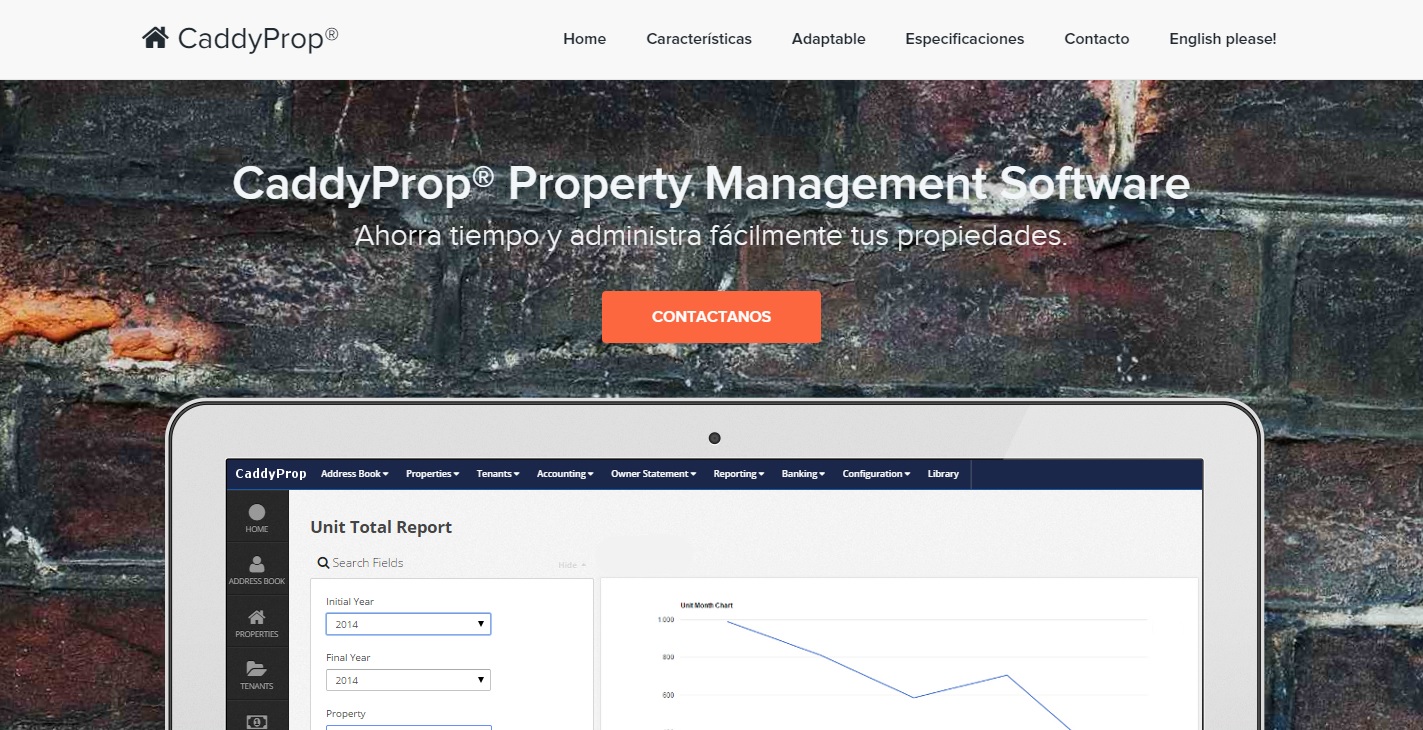The height and width of the screenshot is (730, 1423).
Task: Switch language via English please!
Action: [1223, 39]
